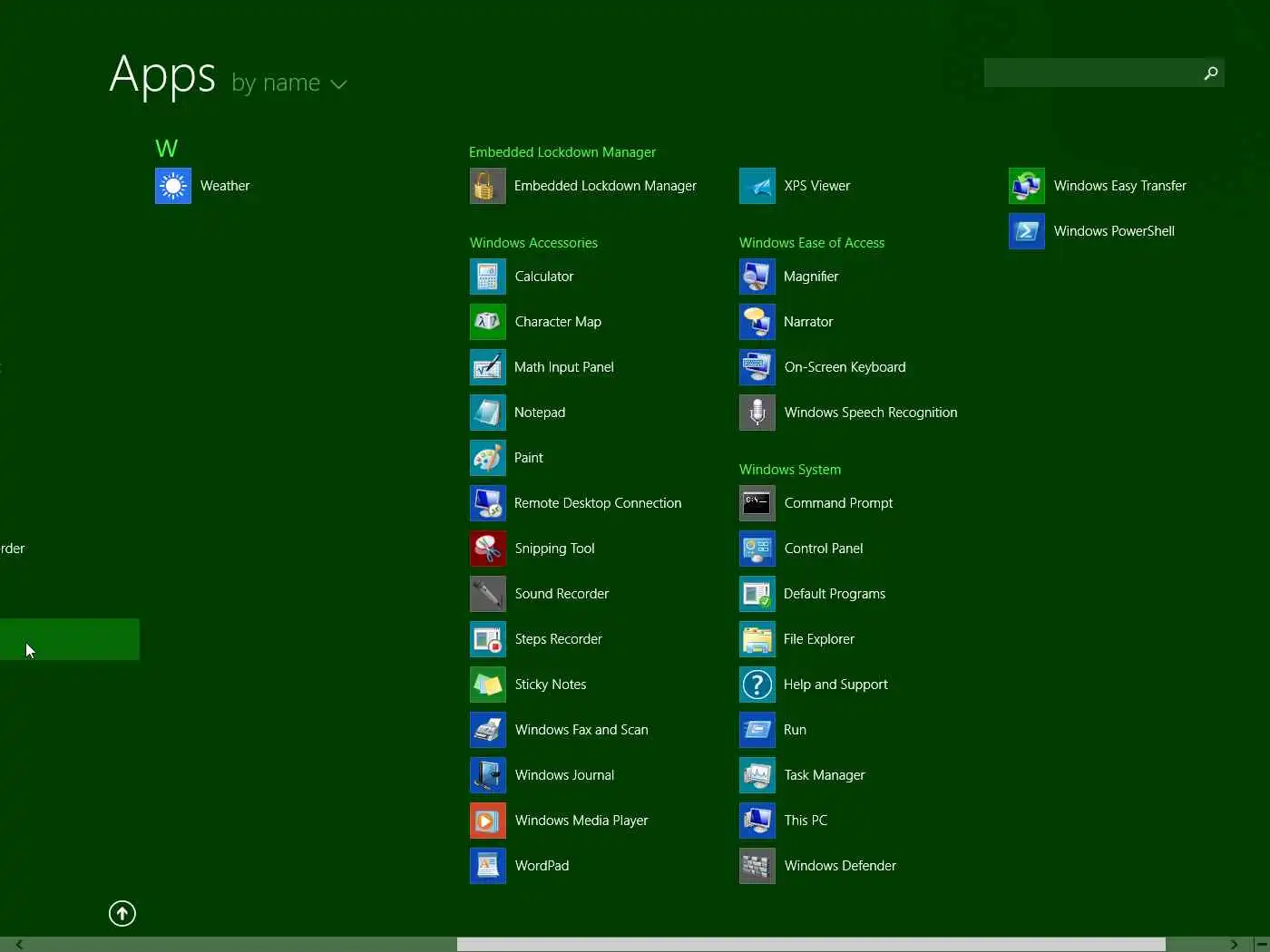Click the 'Apps' page title

[x=162, y=75]
